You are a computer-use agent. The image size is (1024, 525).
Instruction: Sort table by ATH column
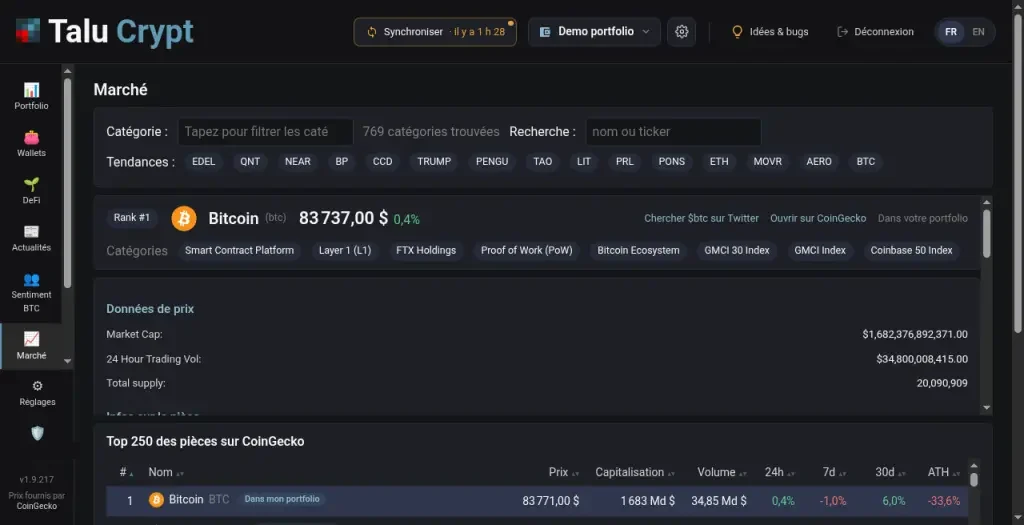point(944,472)
